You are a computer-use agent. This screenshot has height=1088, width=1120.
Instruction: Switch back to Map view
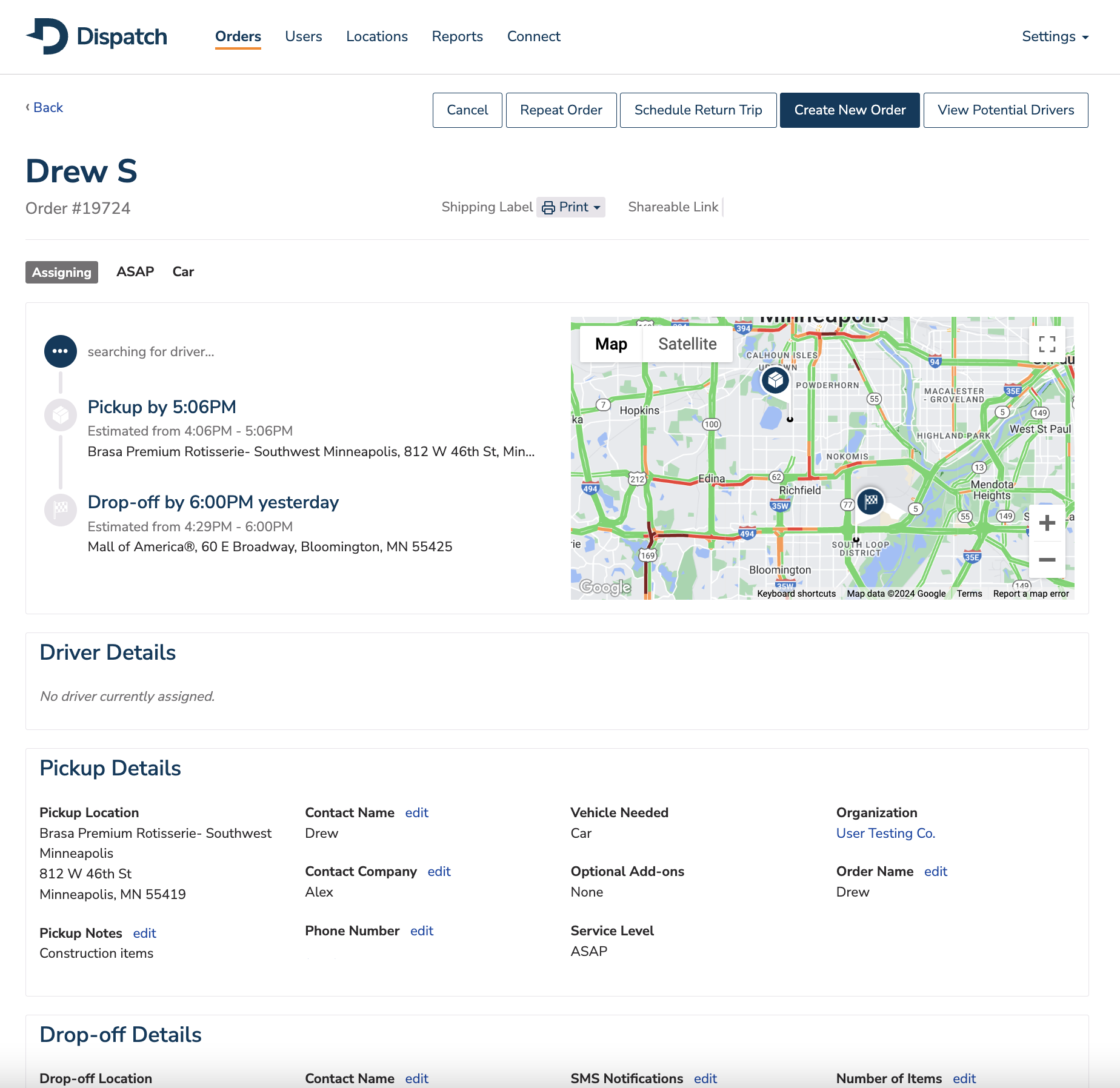[610, 343]
